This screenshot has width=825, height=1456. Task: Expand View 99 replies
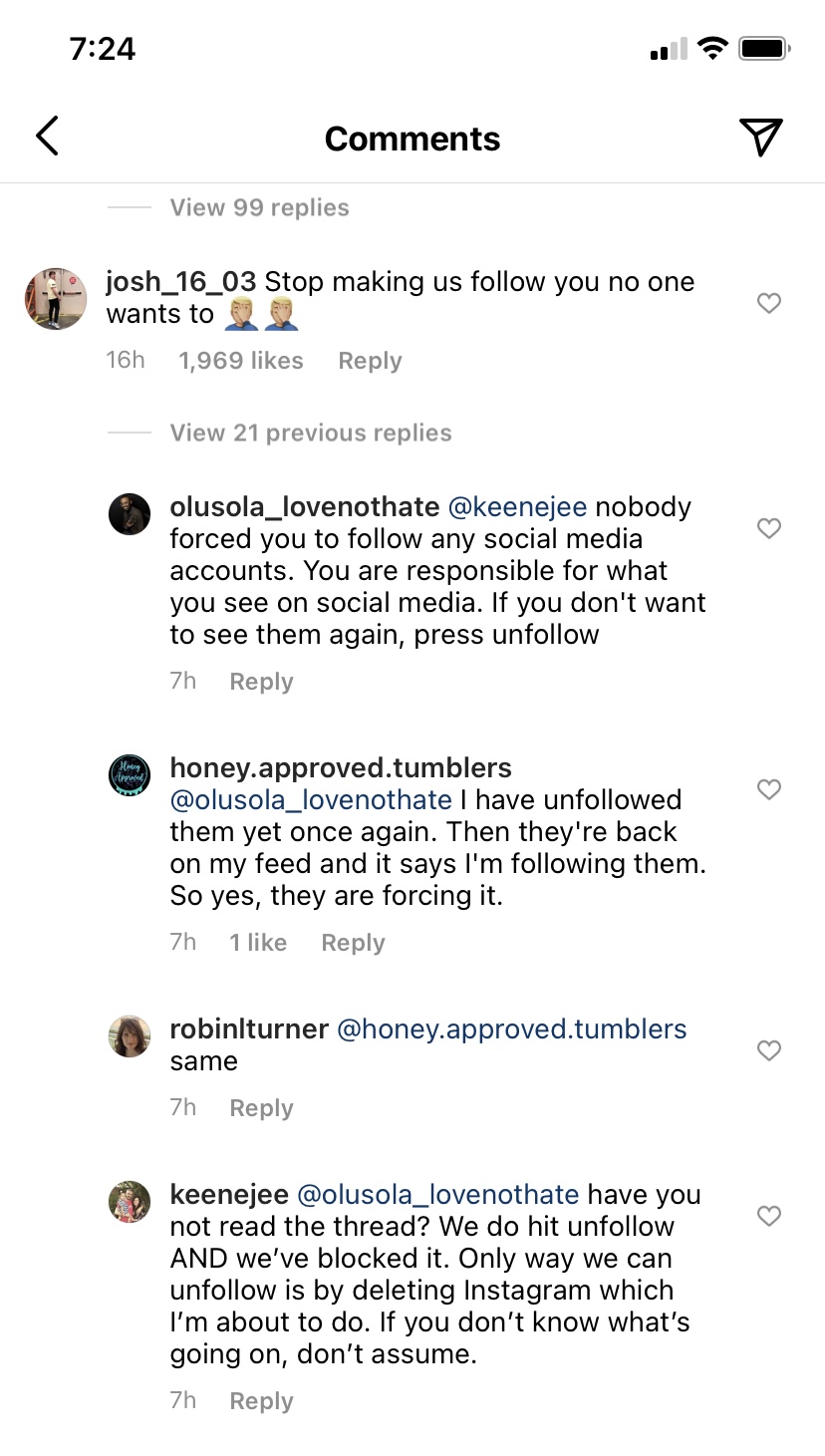tap(259, 207)
